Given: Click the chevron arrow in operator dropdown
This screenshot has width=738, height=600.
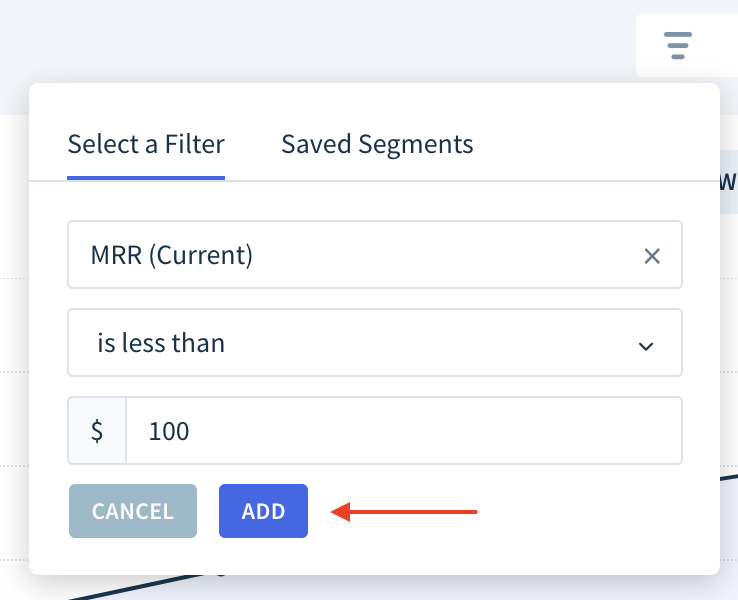Looking at the screenshot, I should click(x=646, y=346).
